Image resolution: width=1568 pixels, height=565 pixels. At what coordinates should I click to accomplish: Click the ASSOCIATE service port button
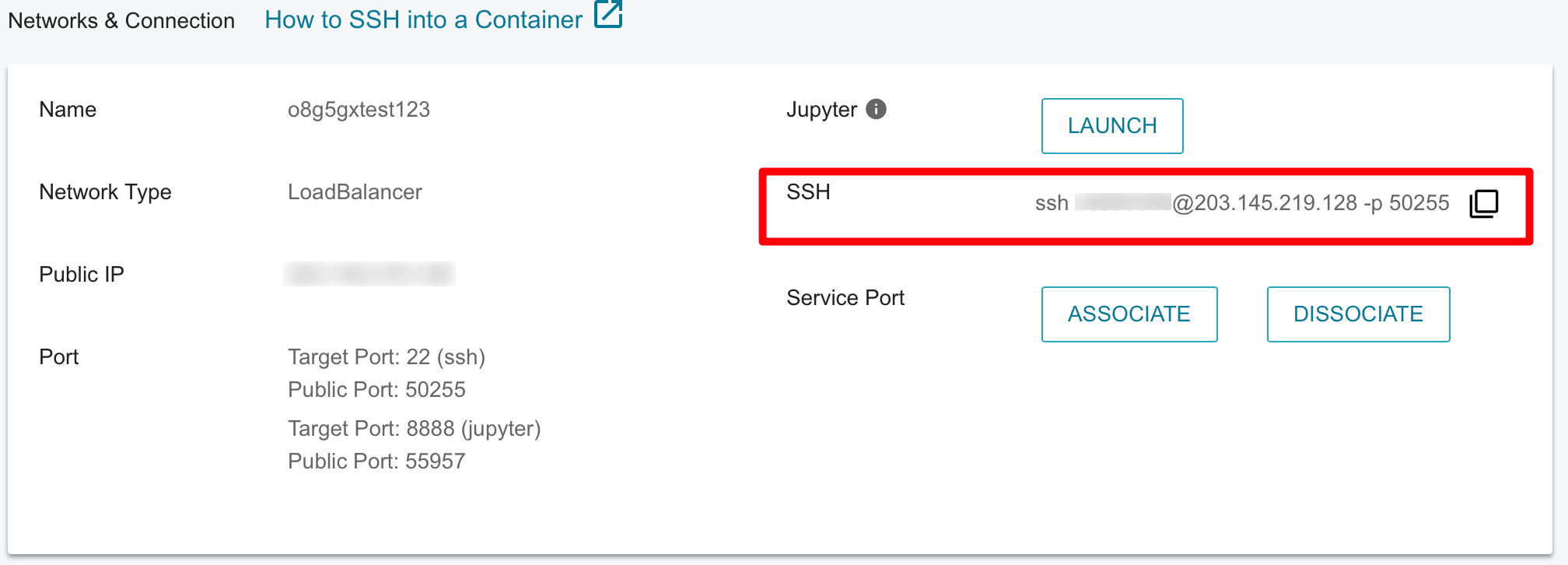pyautogui.click(x=1129, y=314)
